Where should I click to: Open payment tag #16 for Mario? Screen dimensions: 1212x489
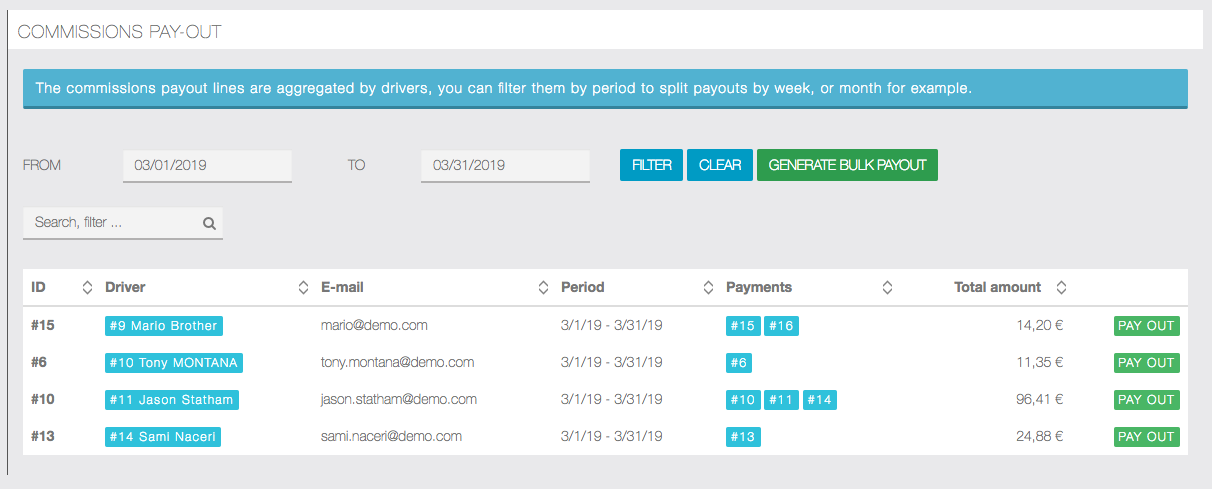tap(781, 326)
